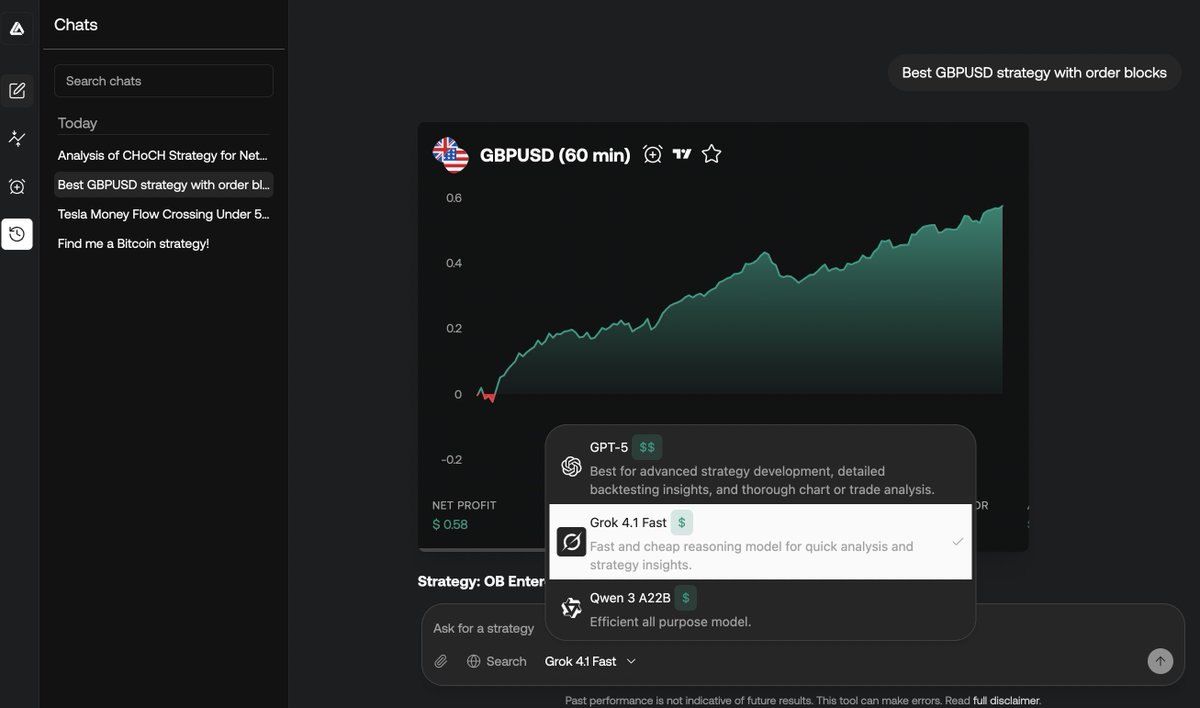Add an alert for the GBPUSD chart
Image resolution: width=1200 pixels, height=708 pixels.
tap(653, 154)
